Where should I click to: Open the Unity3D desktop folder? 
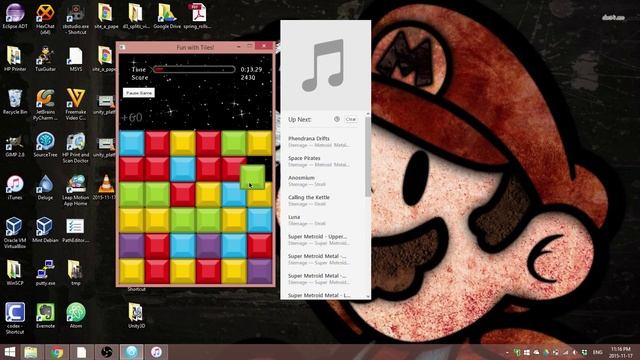(x=136, y=315)
